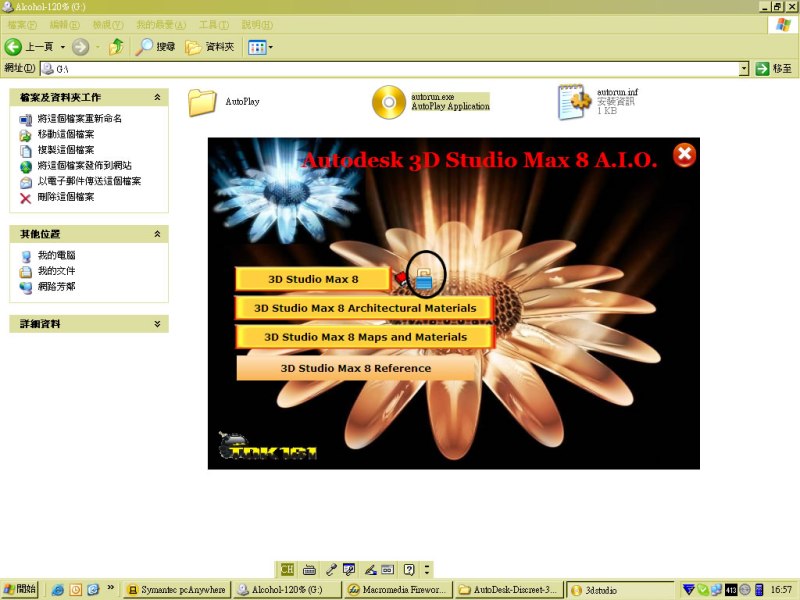This screenshot has width=800, height=600.
Task: Click the Go arrow button beside address bar
Action: pyautogui.click(x=762, y=68)
